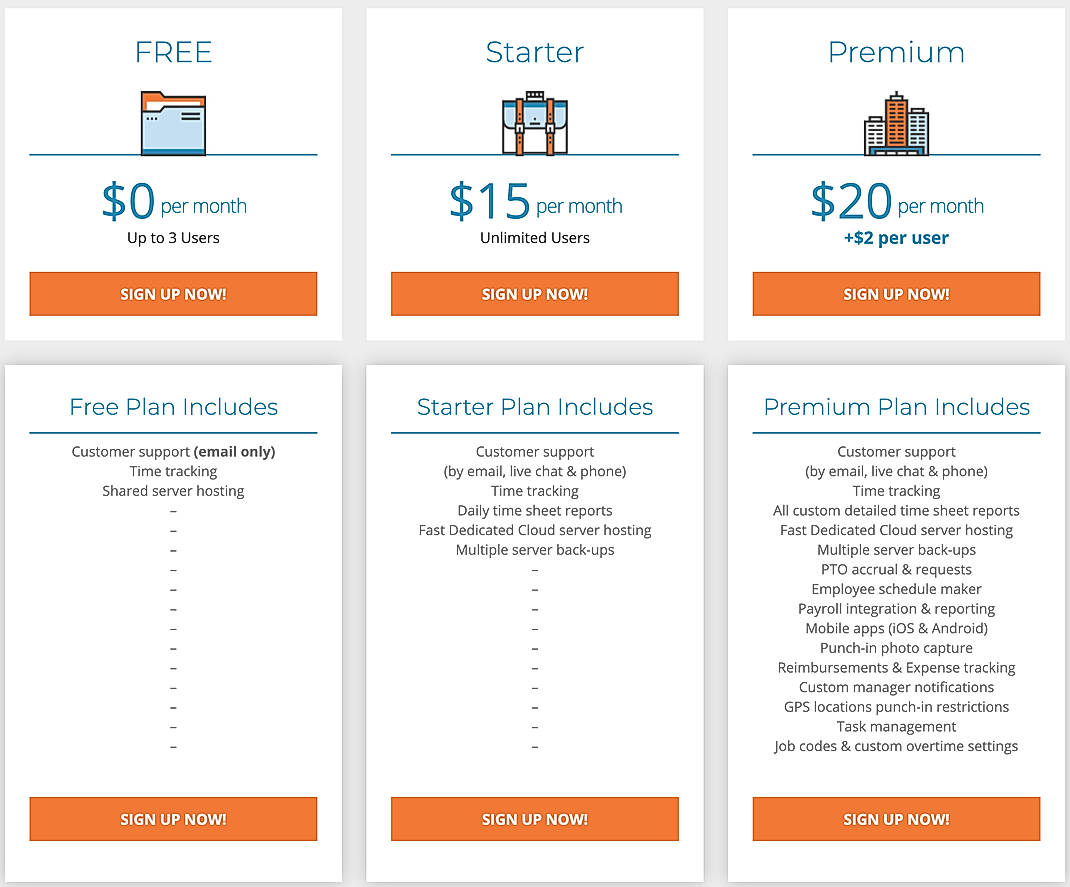Click the +$2 per user label
The image size is (1070, 887).
[x=896, y=238]
